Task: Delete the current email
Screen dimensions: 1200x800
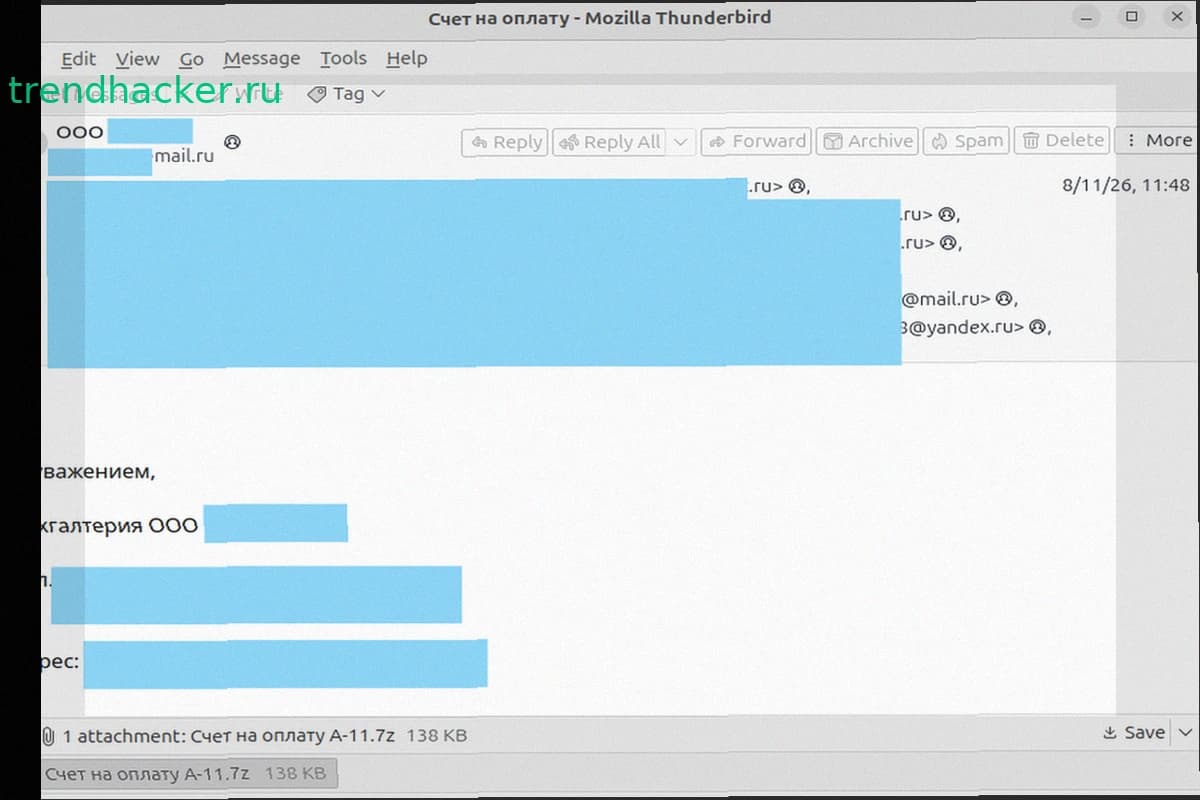Action: coord(1062,140)
